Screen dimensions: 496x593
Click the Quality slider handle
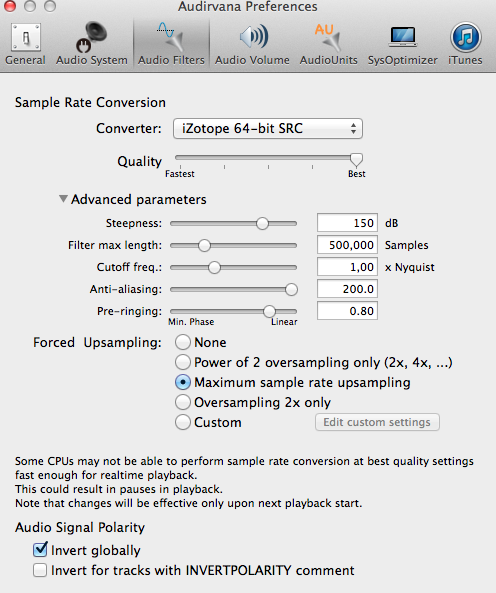[x=356, y=160]
